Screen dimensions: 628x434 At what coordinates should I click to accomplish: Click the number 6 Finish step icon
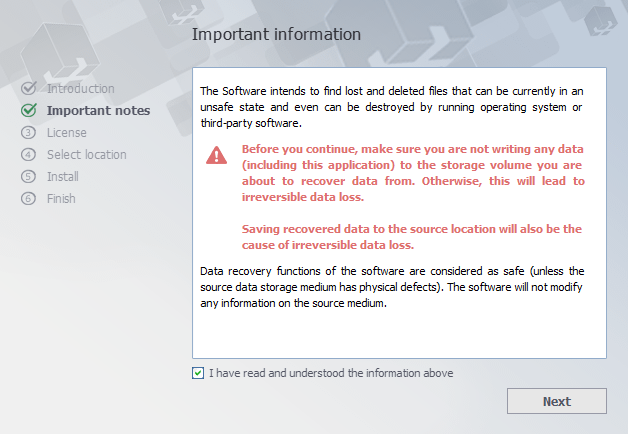click(x=28, y=199)
